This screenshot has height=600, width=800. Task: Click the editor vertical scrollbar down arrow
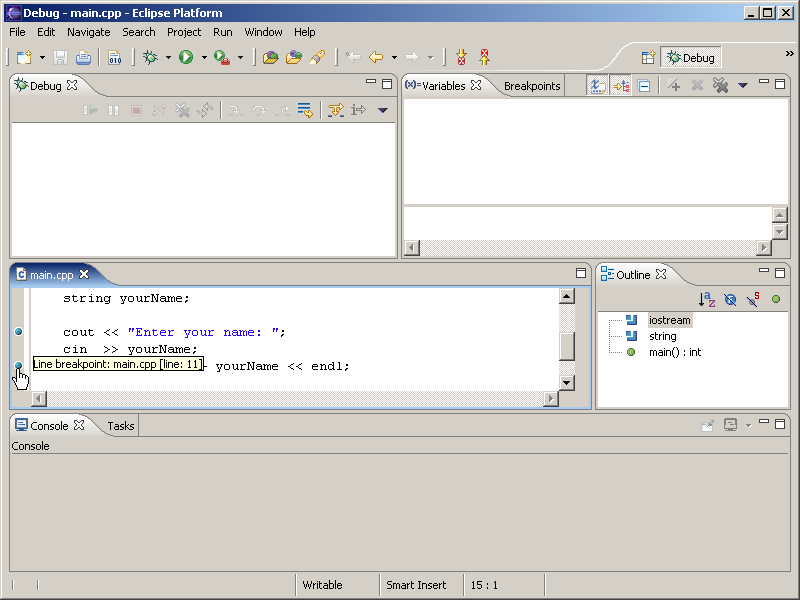point(567,383)
